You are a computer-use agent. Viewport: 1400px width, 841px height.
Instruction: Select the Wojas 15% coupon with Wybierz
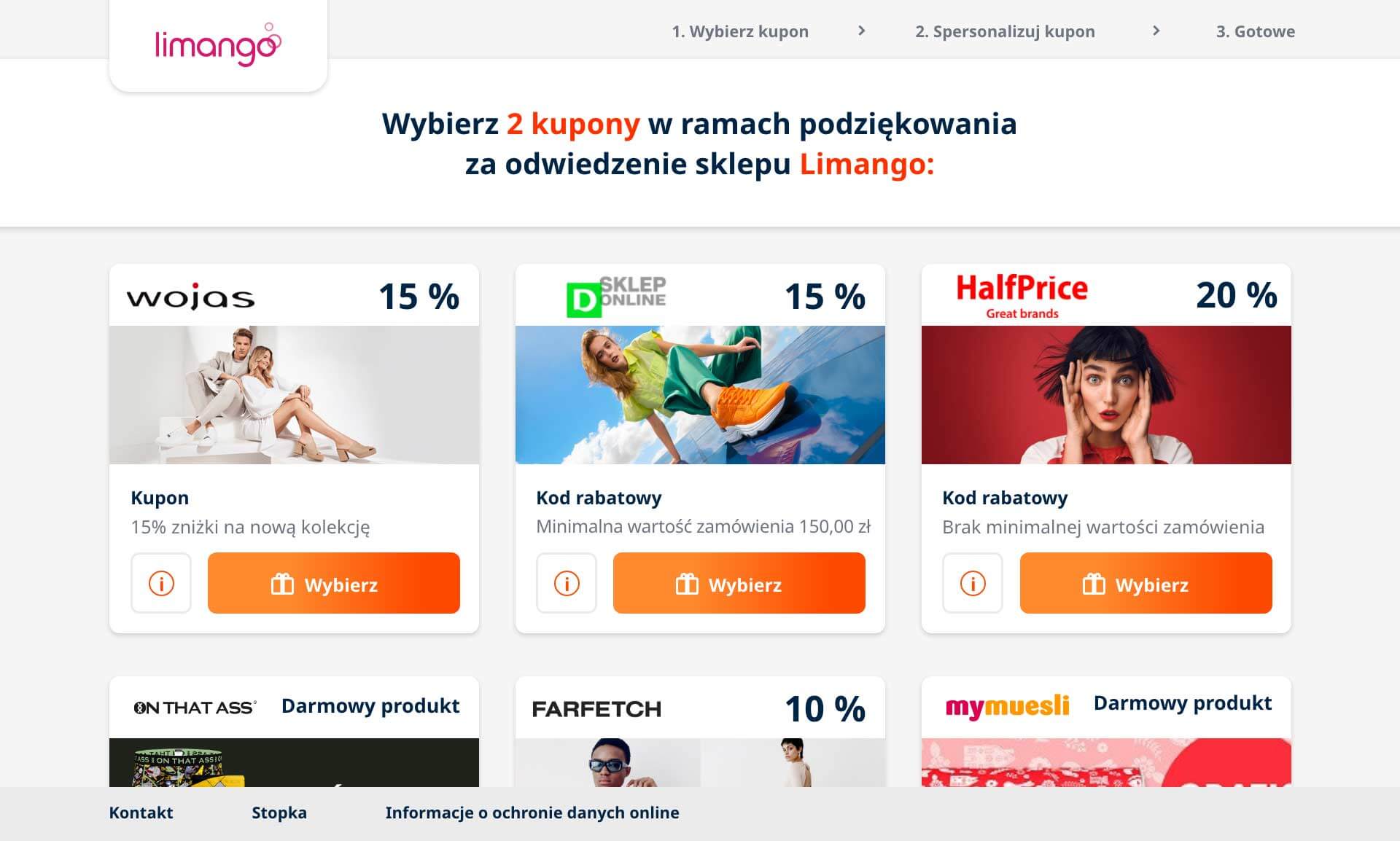pyautogui.click(x=334, y=583)
